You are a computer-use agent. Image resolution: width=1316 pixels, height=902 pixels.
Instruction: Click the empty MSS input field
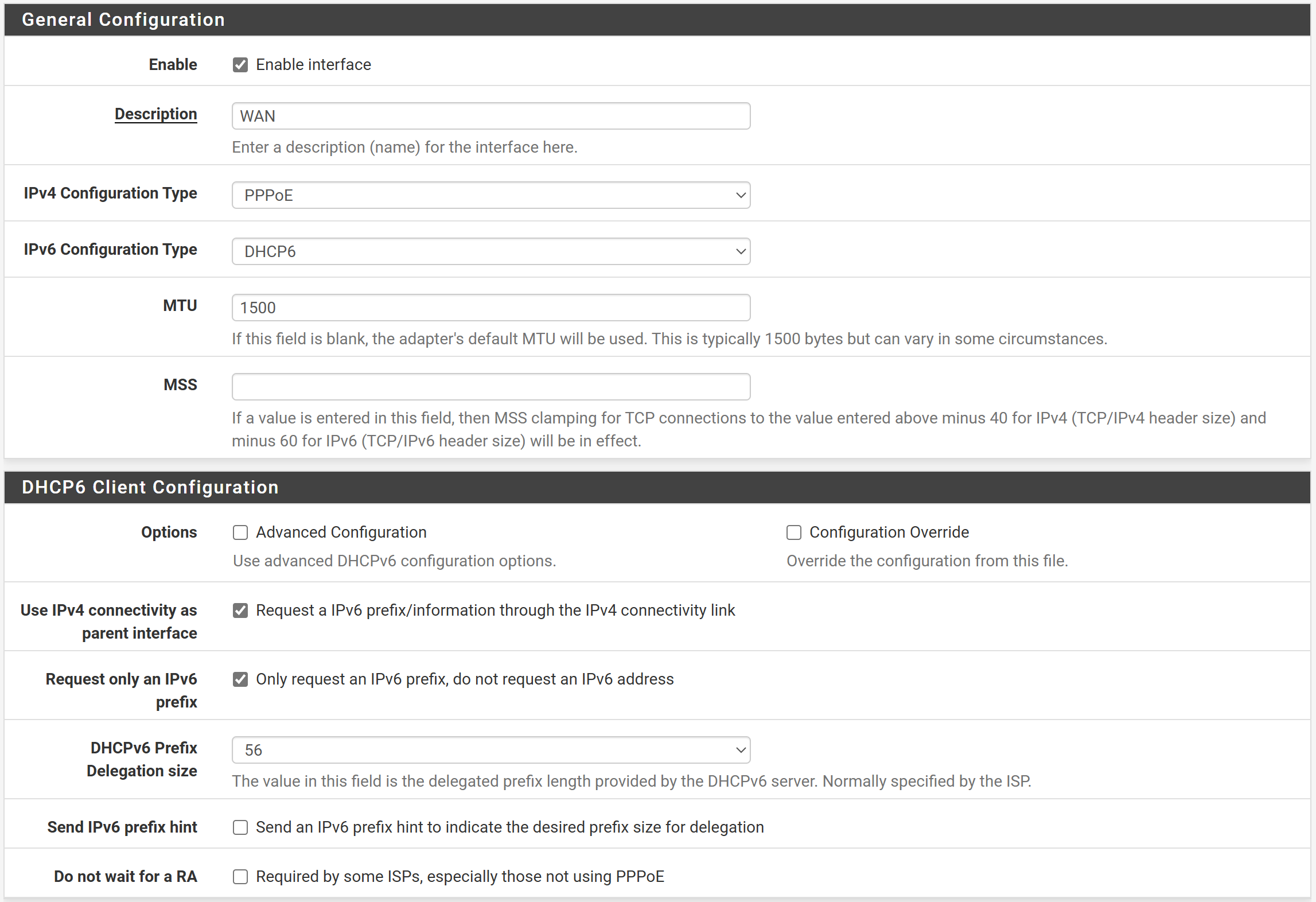coord(490,387)
